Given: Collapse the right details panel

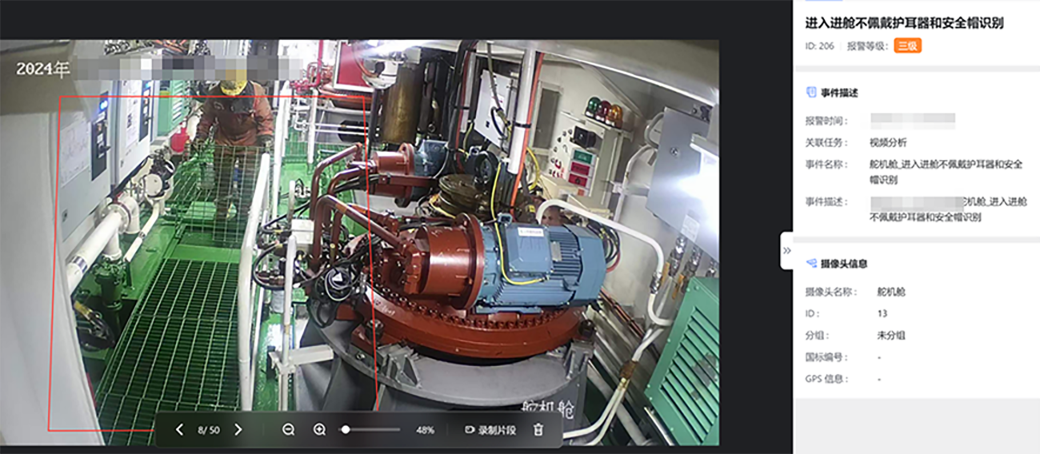Looking at the screenshot, I should pos(787,251).
